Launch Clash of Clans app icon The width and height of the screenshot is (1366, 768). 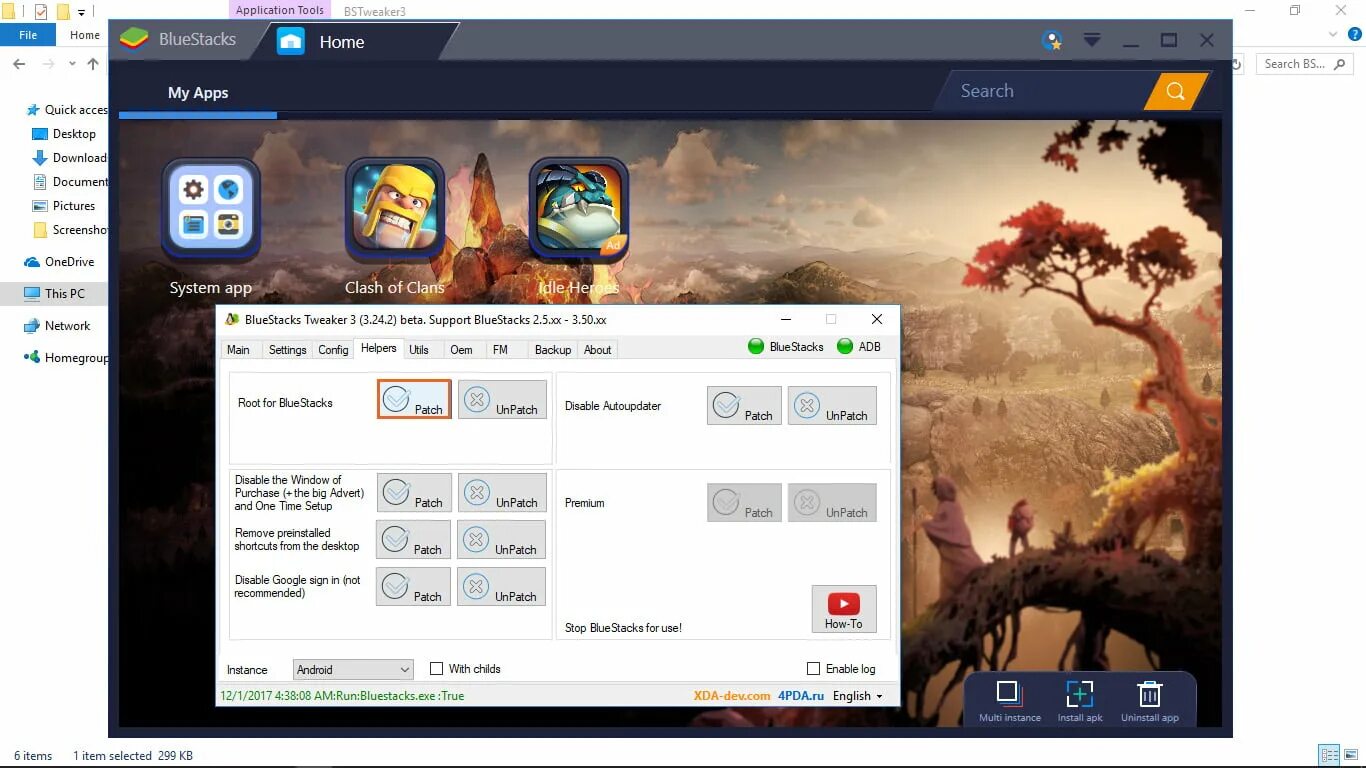(394, 210)
